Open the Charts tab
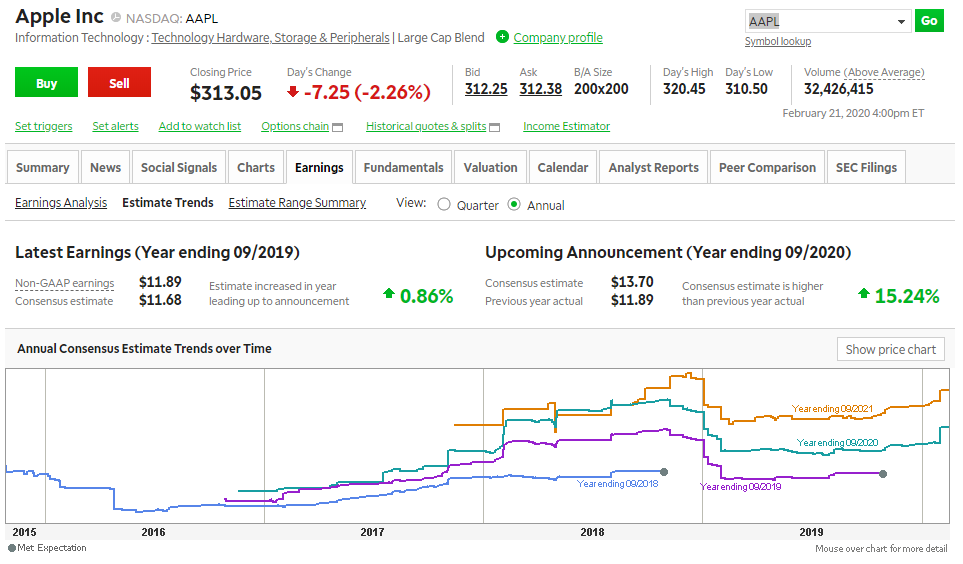This screenshot has height=564, width=963. [256, 167]
